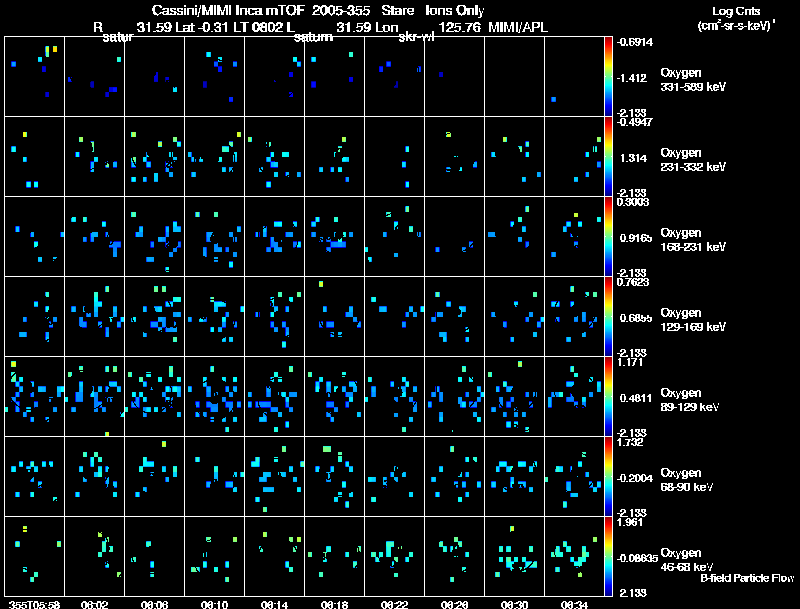Click the '1.314' color scale value
The image size is (800, 609).
(x=633, y=158)
